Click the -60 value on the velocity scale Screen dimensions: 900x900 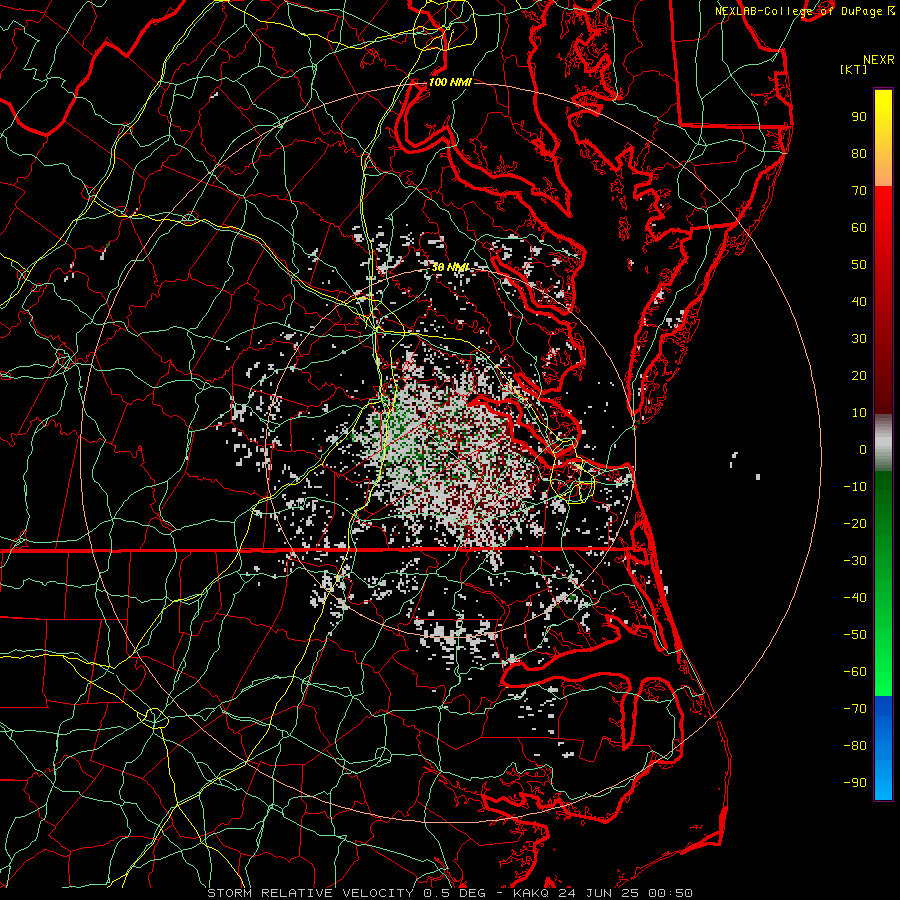point(855,672)
